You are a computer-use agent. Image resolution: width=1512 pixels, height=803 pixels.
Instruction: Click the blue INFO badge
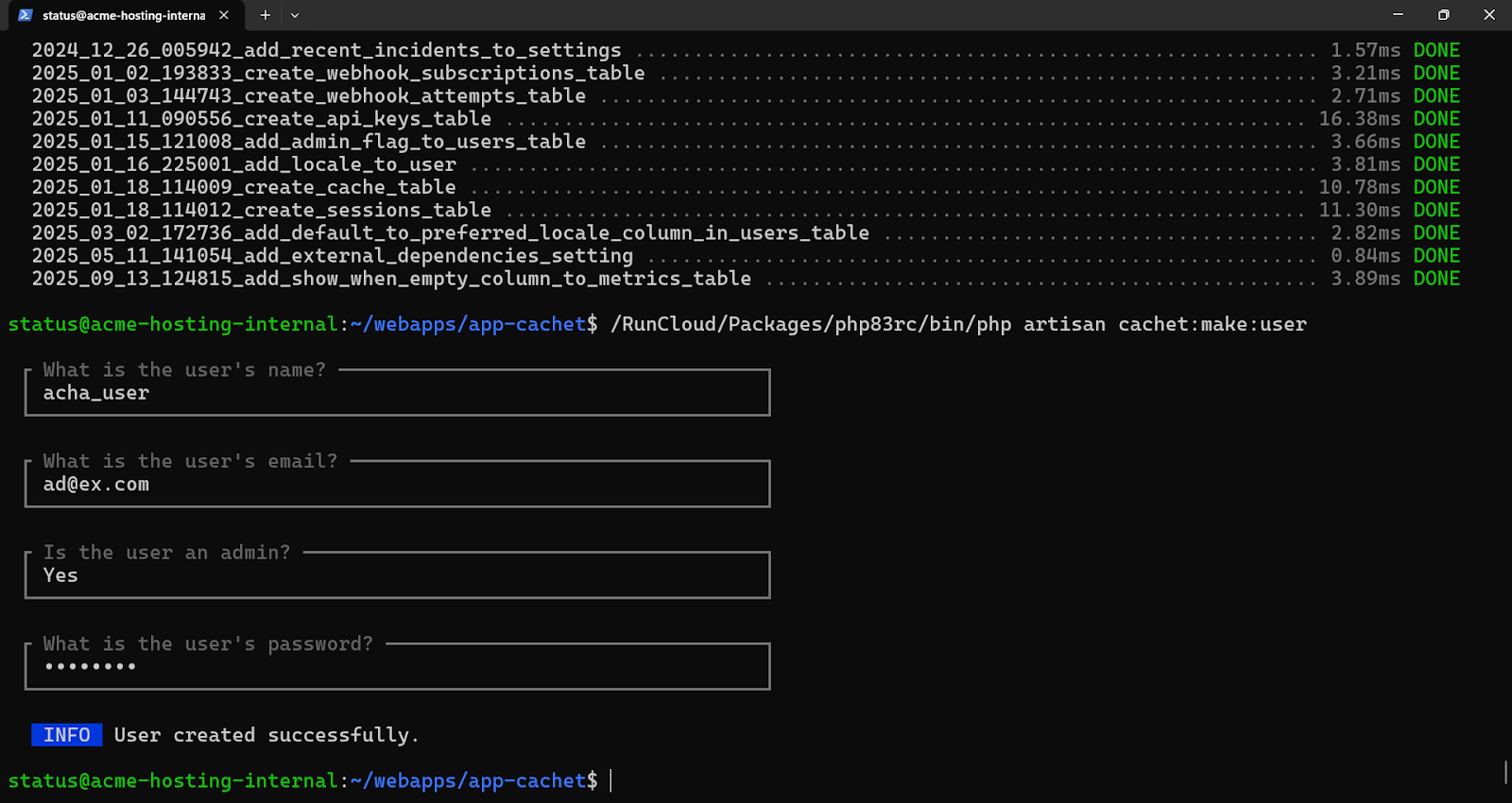click(66, 735)
